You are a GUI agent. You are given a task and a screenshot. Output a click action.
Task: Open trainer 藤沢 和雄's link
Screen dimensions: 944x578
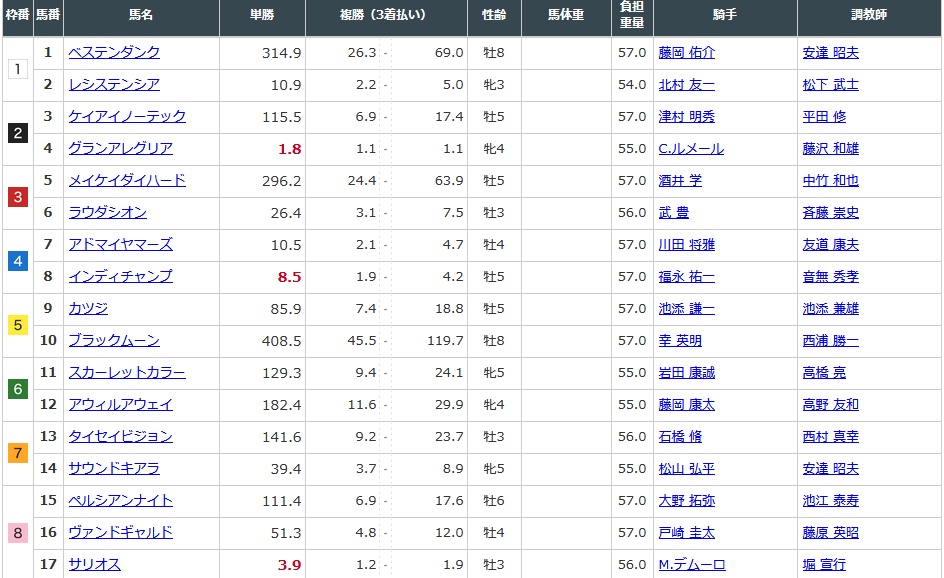[x=830, y=149]
